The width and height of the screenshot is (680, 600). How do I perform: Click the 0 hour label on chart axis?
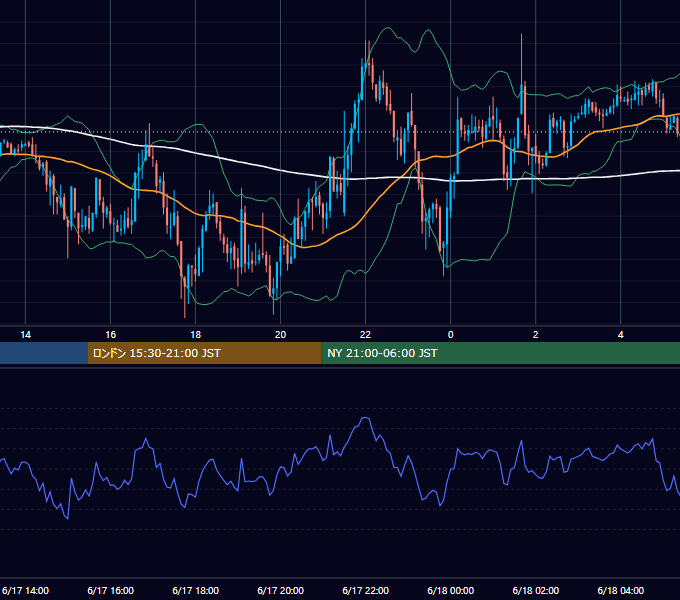tap(451, 335)
